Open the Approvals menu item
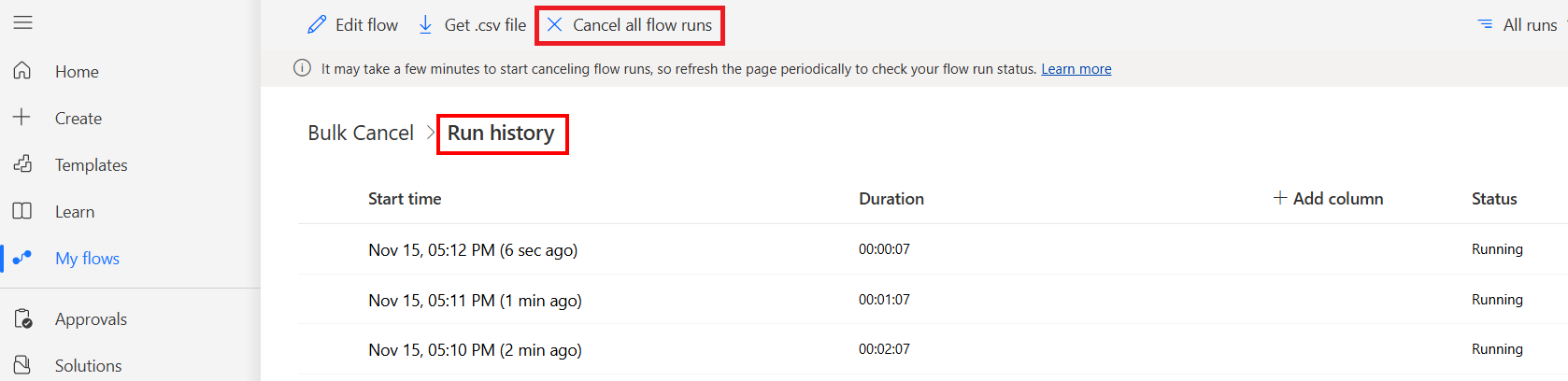This screenshot has width=1568, height=381. click(x=91, y=319)
